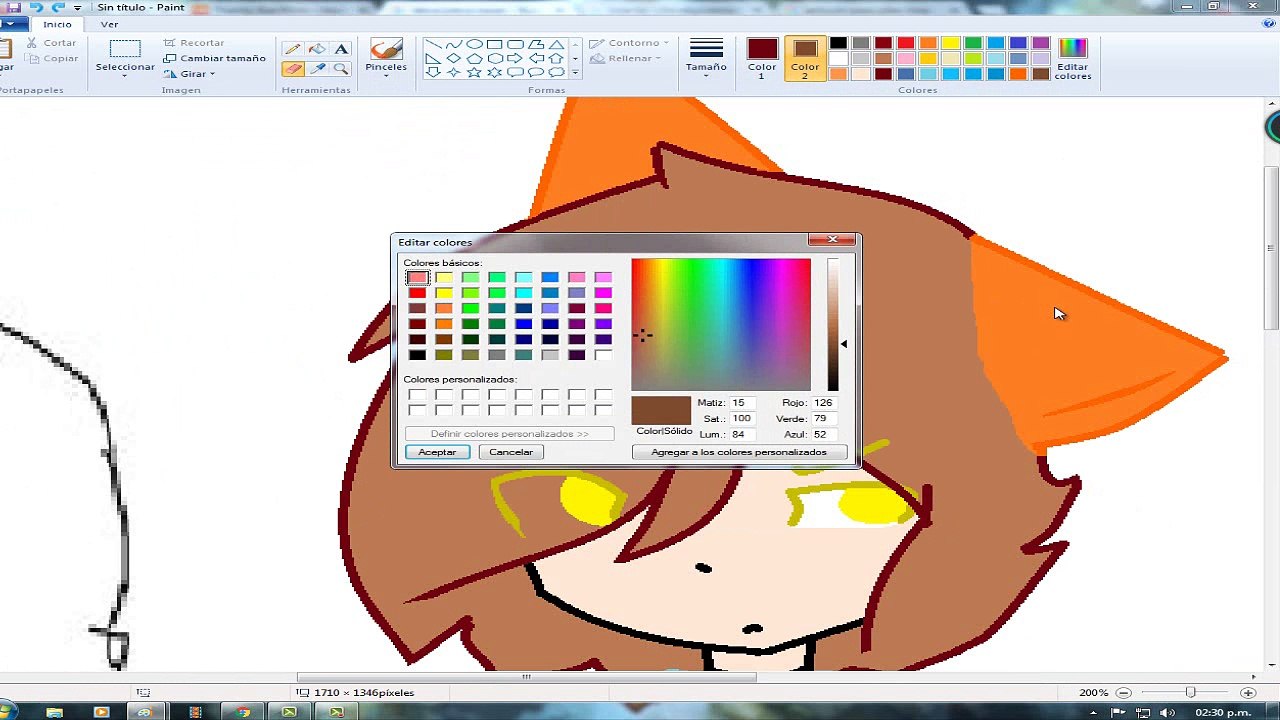Click the Cortar cut button
Screen dimensions: 1280x720
(52, 43)
